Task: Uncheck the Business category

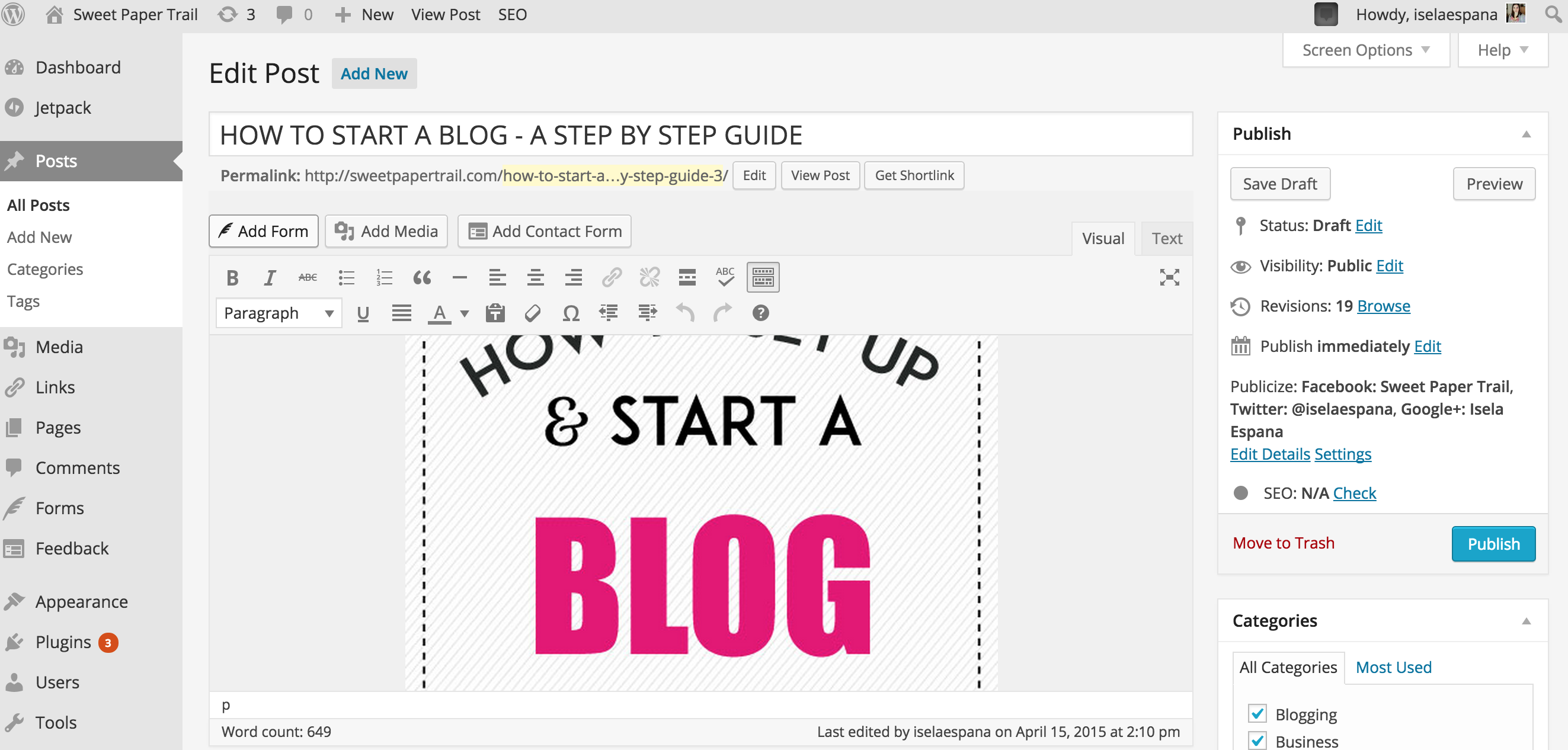Action: coord(1257,741)
